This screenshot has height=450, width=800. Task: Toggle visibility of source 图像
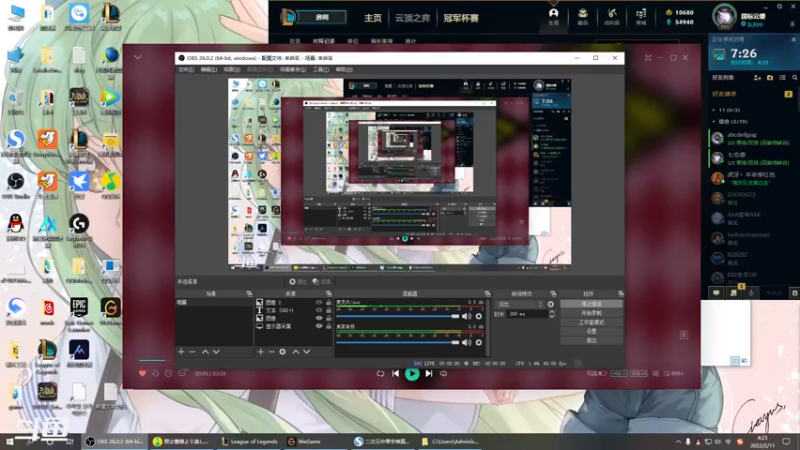(x=319, y=318)
